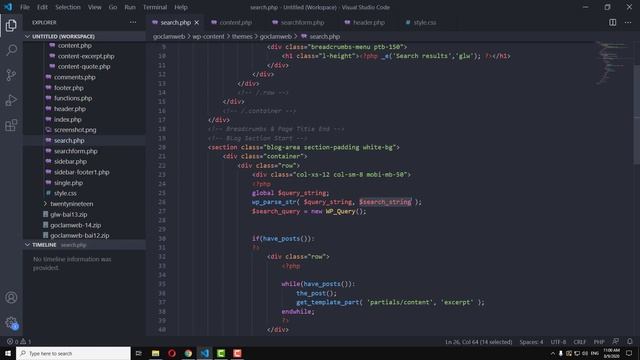Open the Search view in activity bar
640x360 pixels.
[11, 50]
